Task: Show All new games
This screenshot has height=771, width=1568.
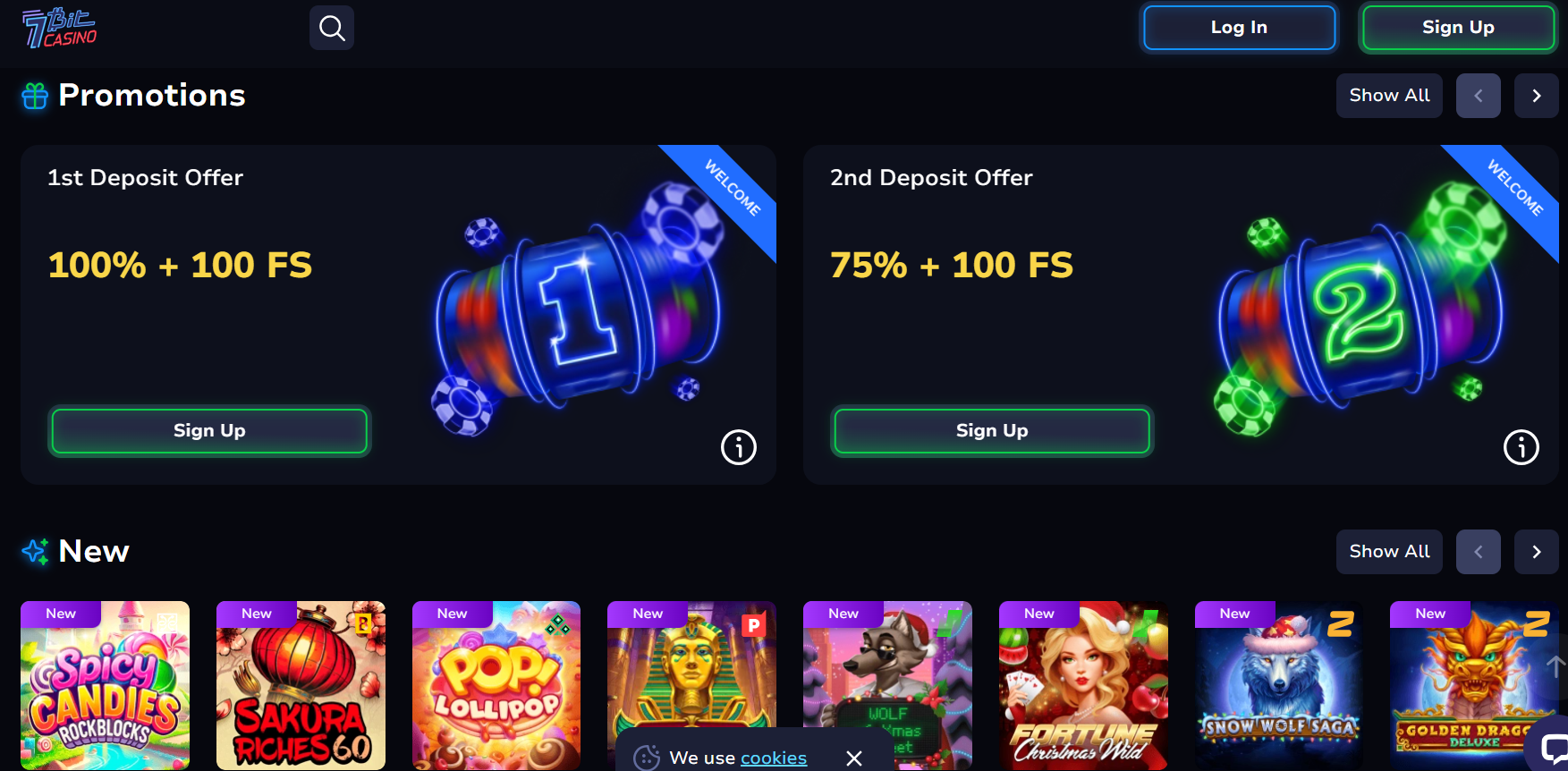Action: 1389,552
